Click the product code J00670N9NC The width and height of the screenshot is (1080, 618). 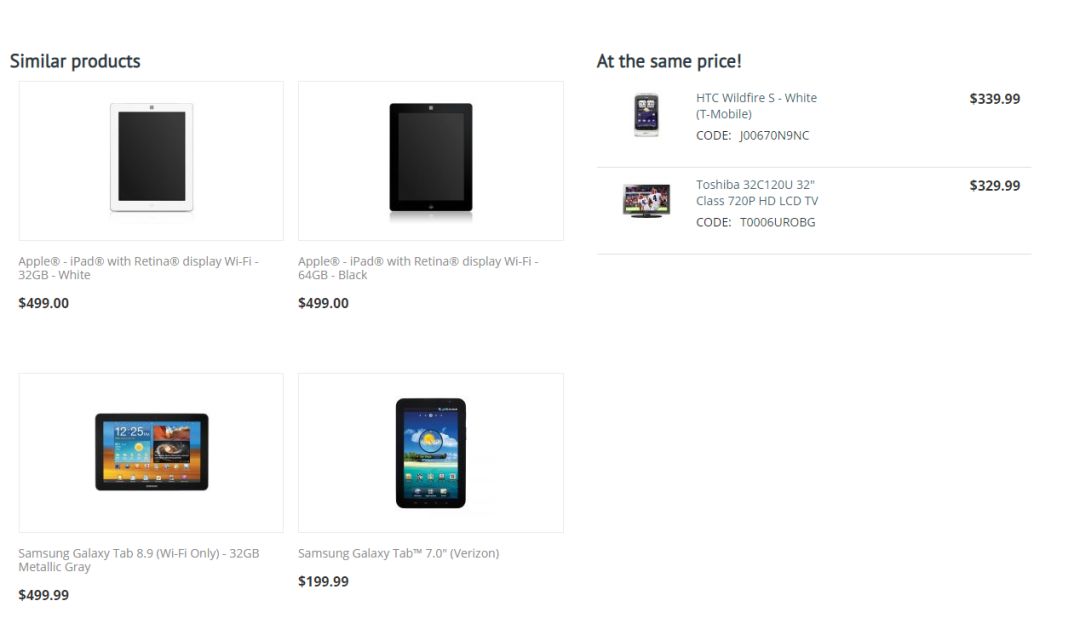774,135
